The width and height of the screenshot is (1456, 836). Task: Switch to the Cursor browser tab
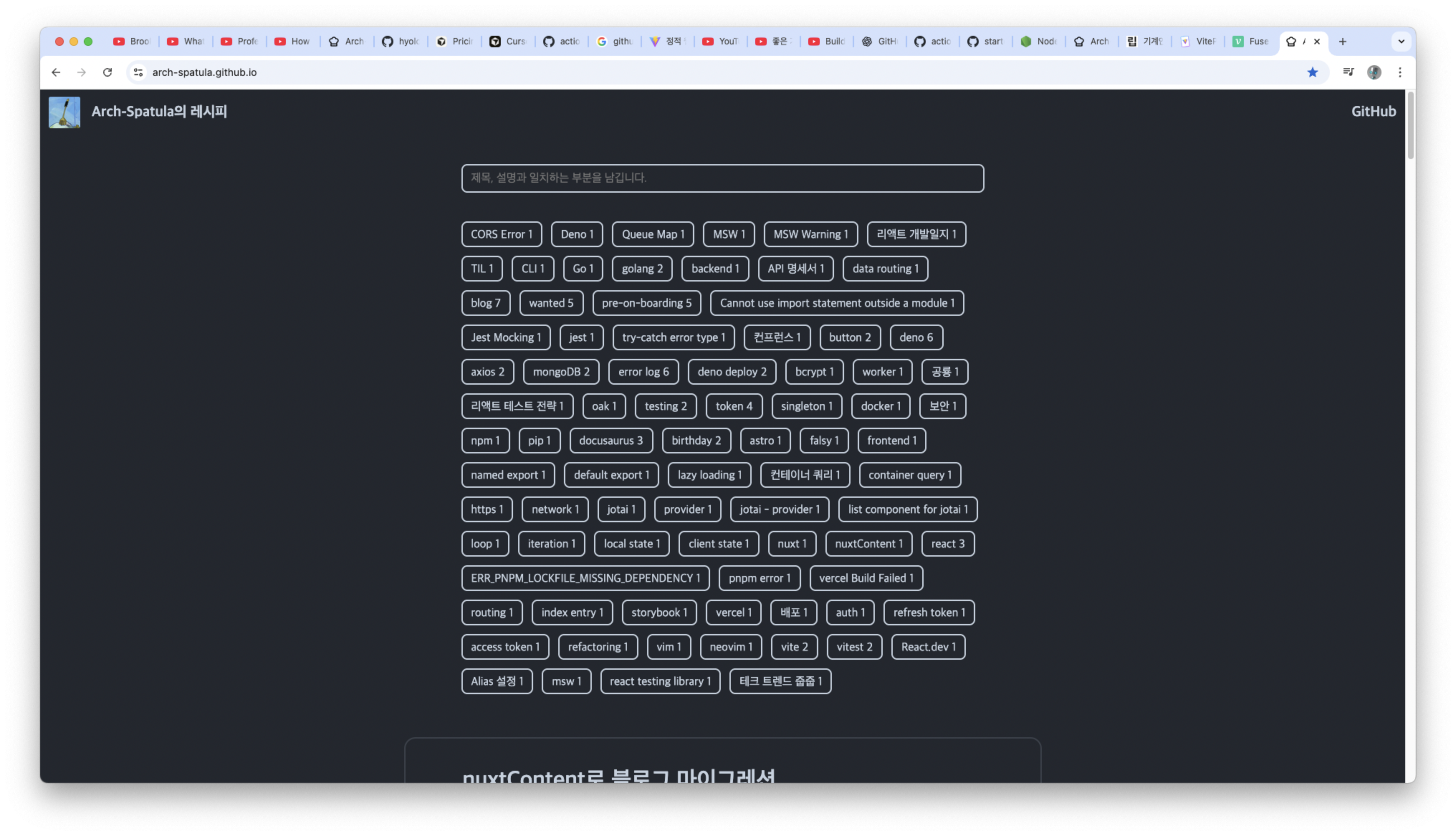(x=508, y=41)
